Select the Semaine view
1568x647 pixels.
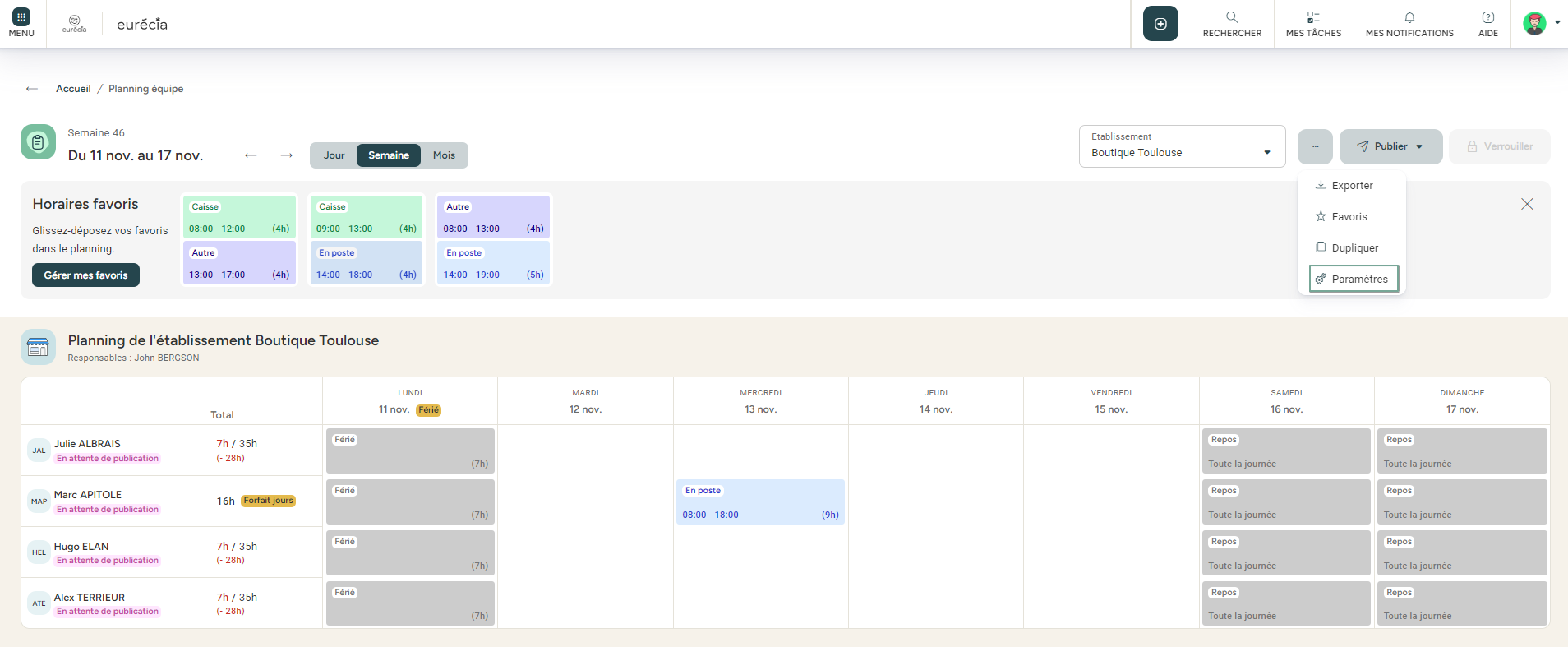(x=388, y=155)
